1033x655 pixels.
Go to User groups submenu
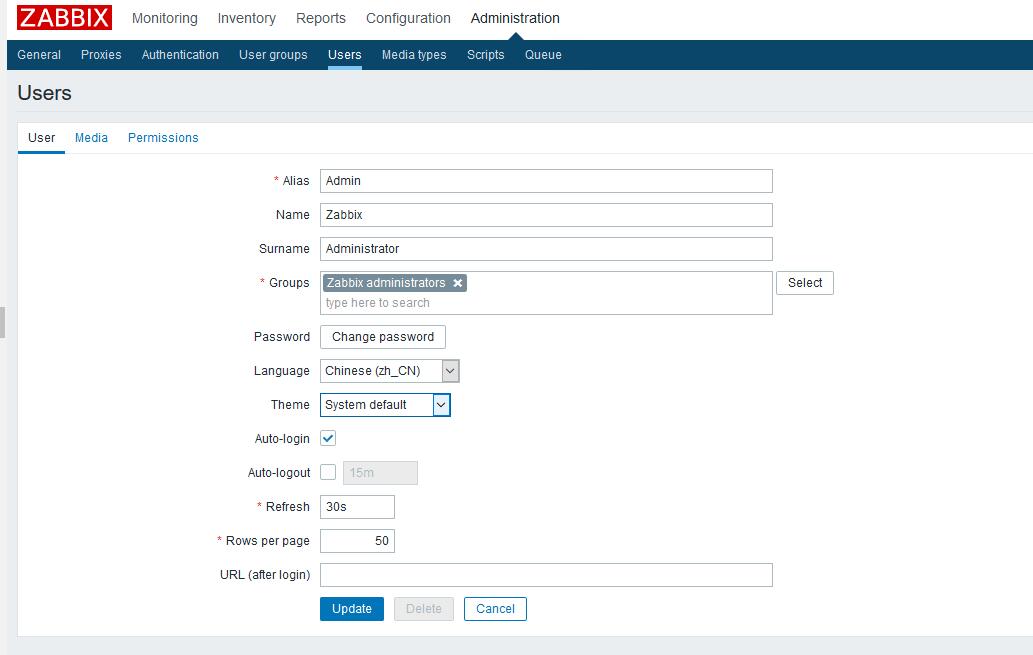(x=273, y=55)
